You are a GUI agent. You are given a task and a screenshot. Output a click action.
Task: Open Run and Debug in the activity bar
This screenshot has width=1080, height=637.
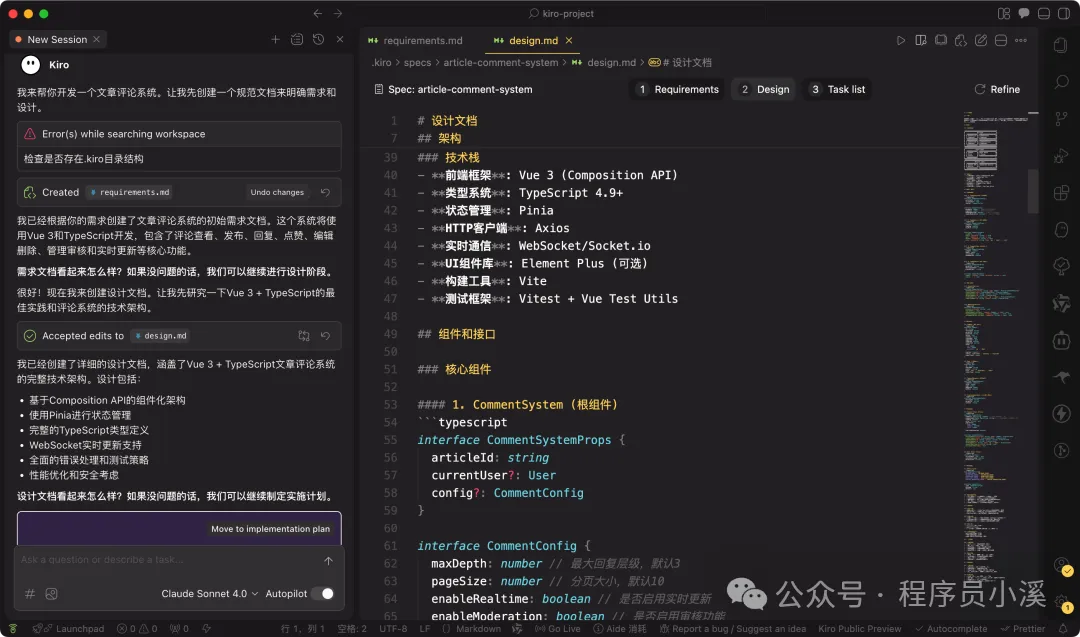point(1061,156)
